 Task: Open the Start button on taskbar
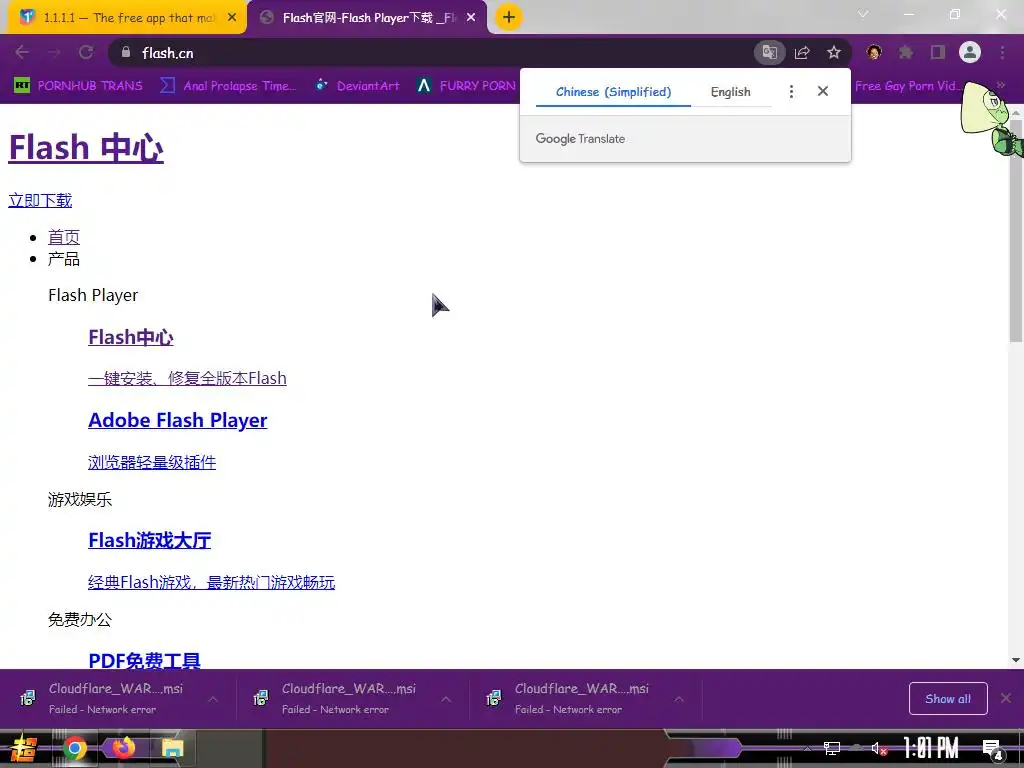(x=24, y=748)
